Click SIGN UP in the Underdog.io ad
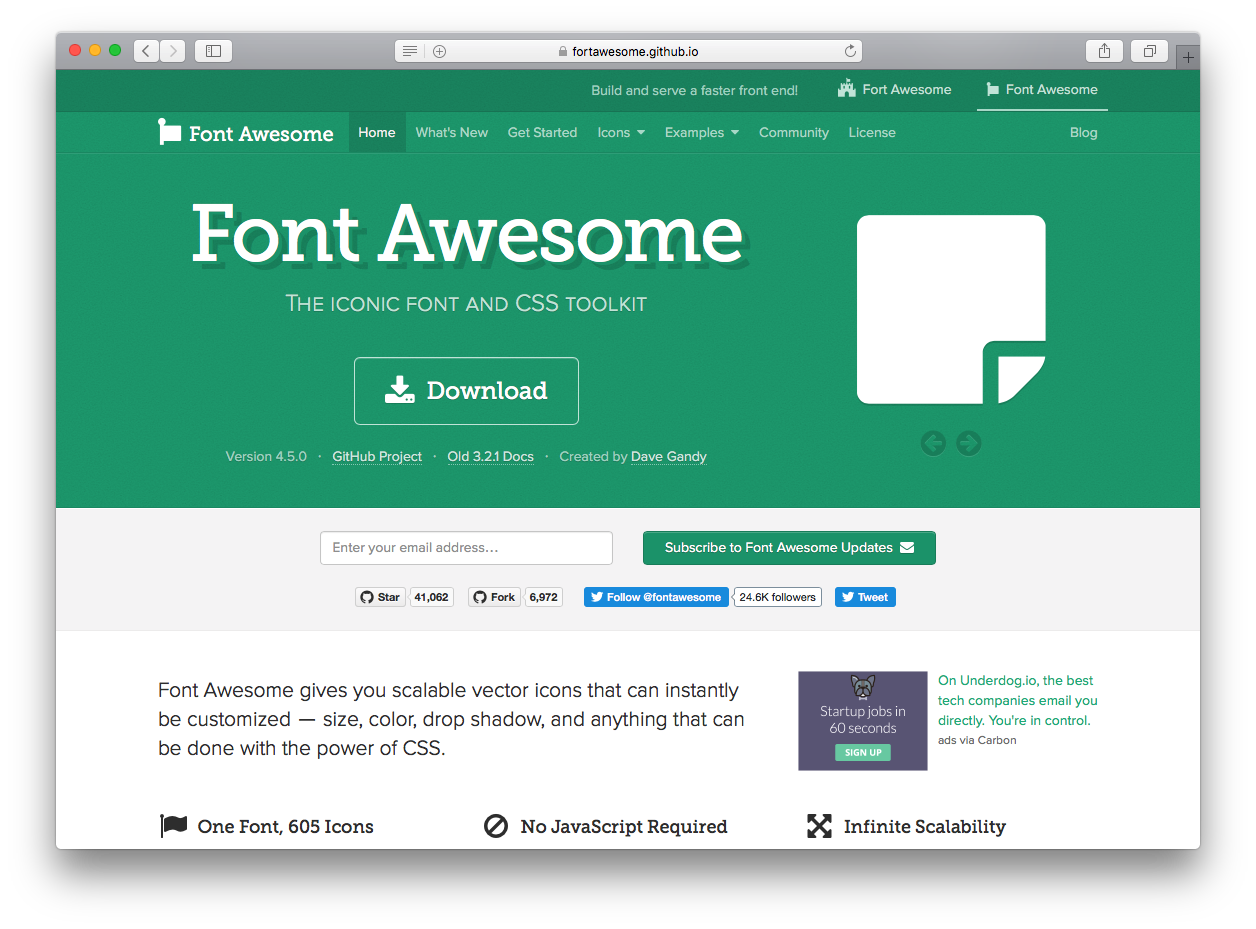This screenshot has width=1256, height=929. pyautogui.click(x=862, y=751)
